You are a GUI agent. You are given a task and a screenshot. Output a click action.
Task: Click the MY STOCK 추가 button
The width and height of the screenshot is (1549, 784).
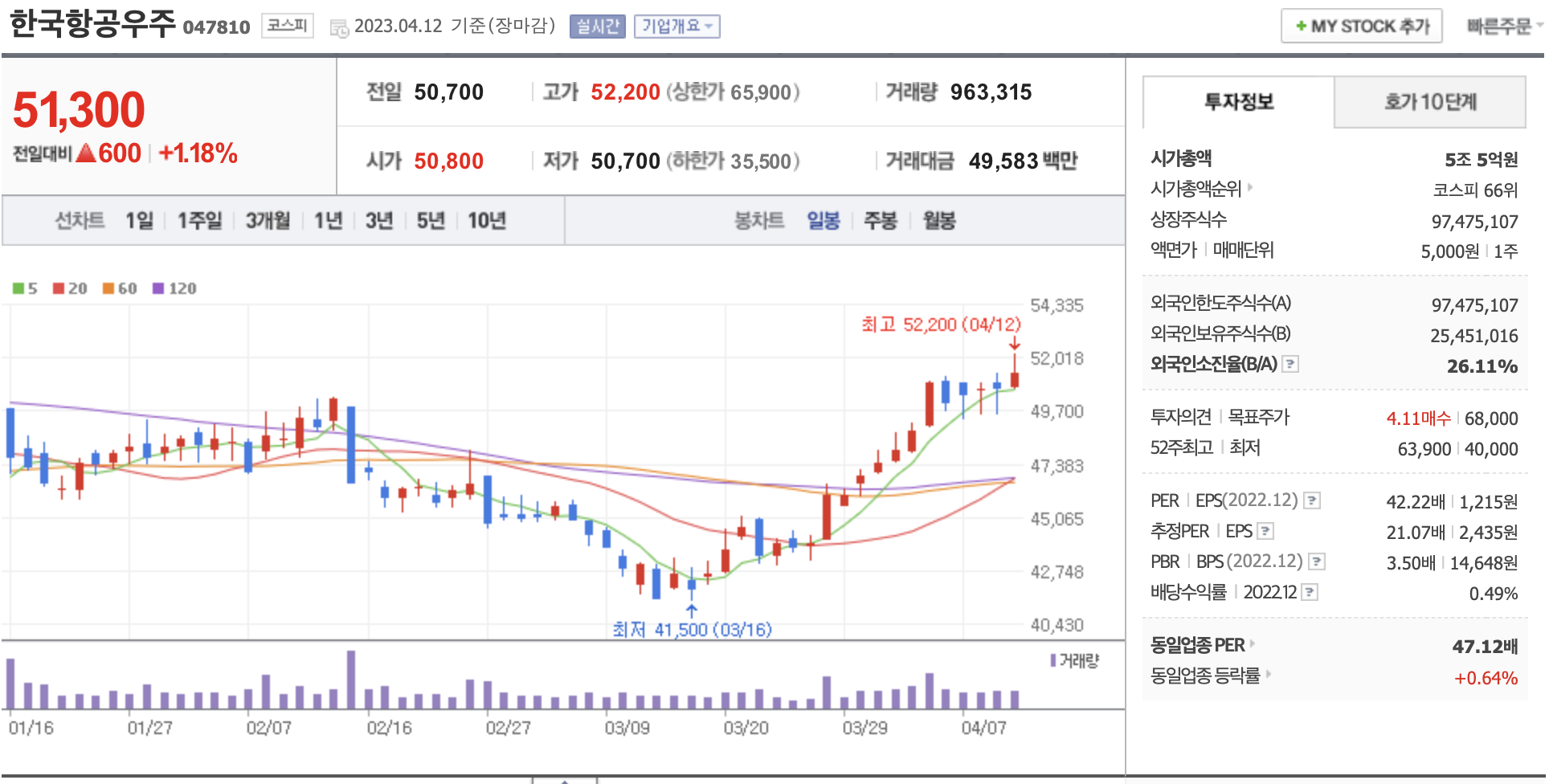pyautogui.click(x=1361, y=27)
